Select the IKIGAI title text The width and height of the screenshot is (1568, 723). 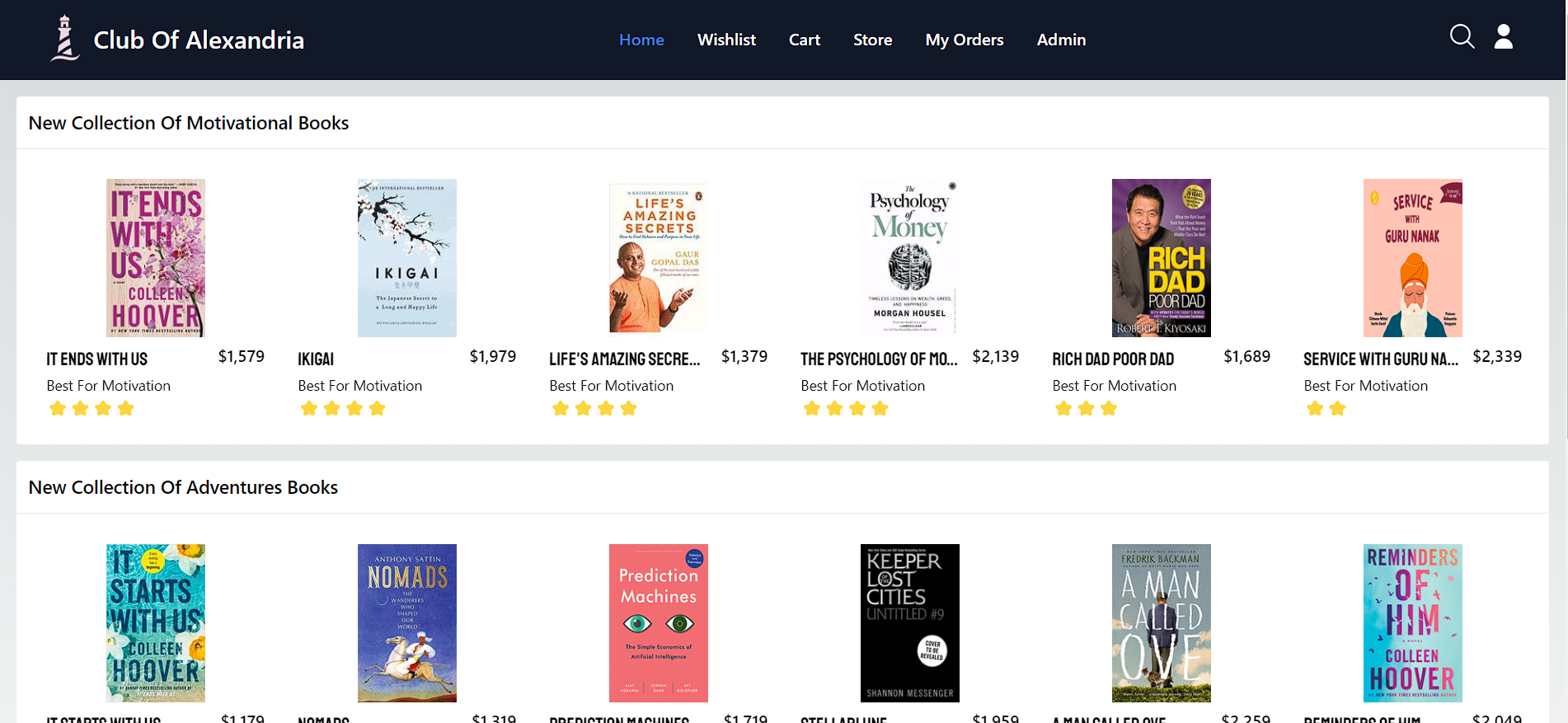316,359
